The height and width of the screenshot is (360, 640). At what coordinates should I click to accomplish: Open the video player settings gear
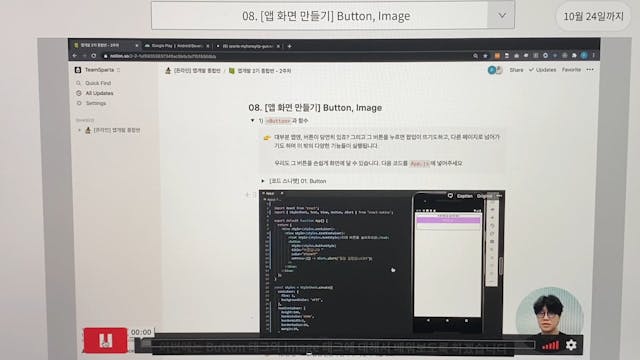(571, 345)
